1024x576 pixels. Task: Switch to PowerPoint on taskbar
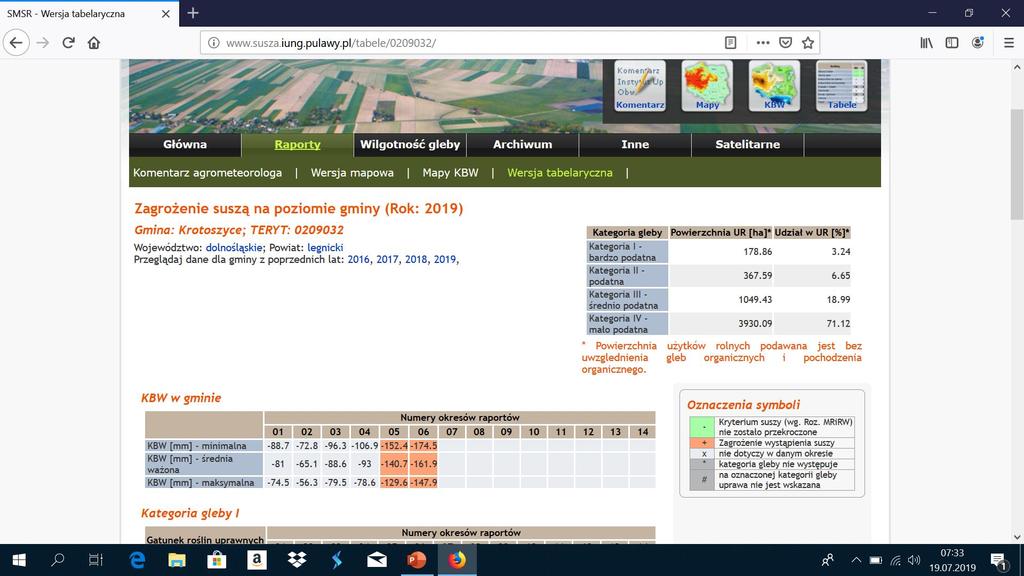417,560
